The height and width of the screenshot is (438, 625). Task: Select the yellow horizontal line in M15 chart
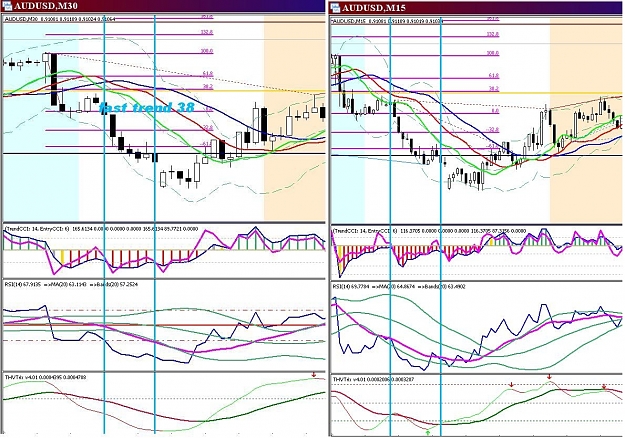(x=477, y=94)
